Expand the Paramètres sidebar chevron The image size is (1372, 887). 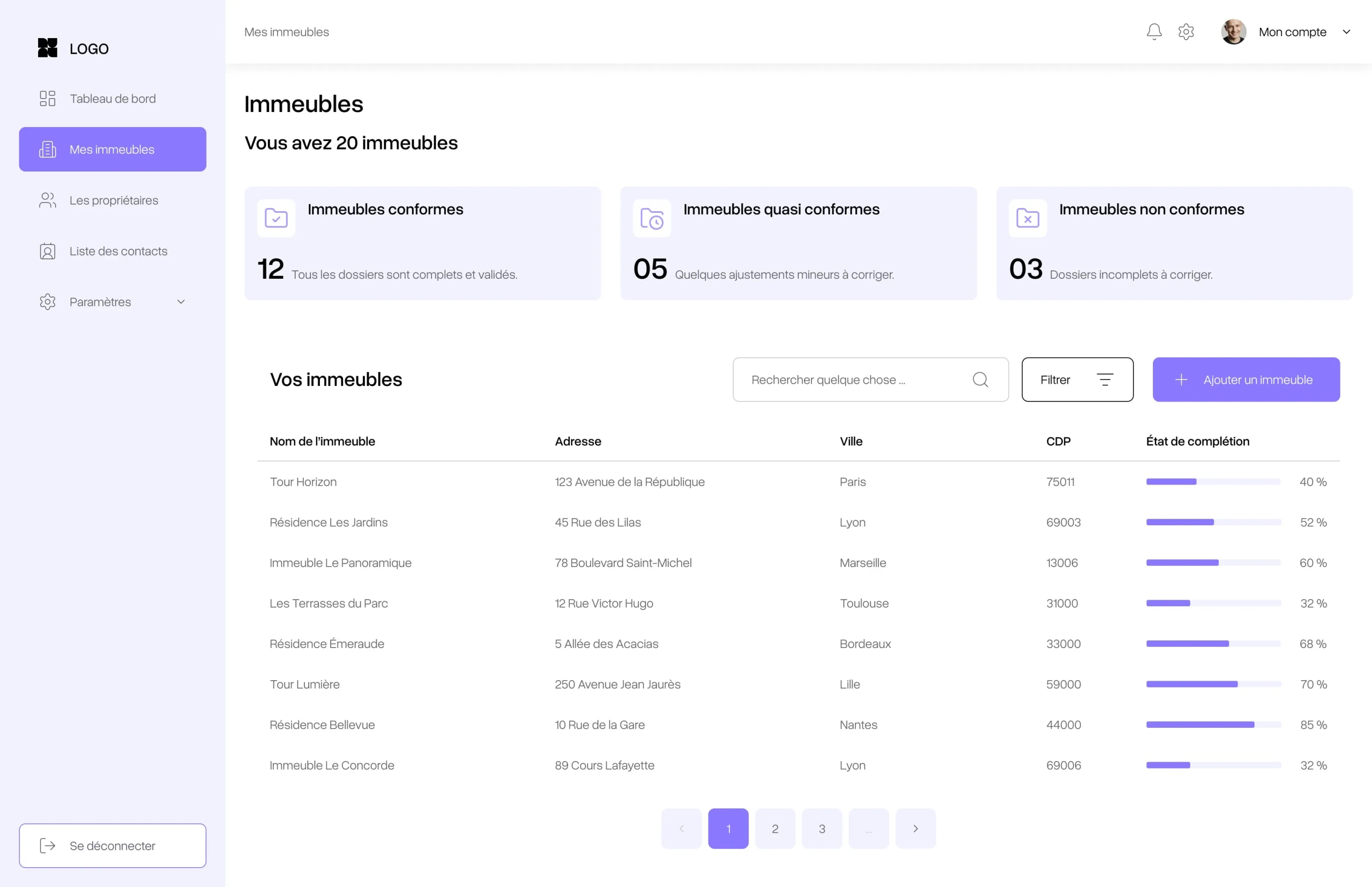(181, 302)
